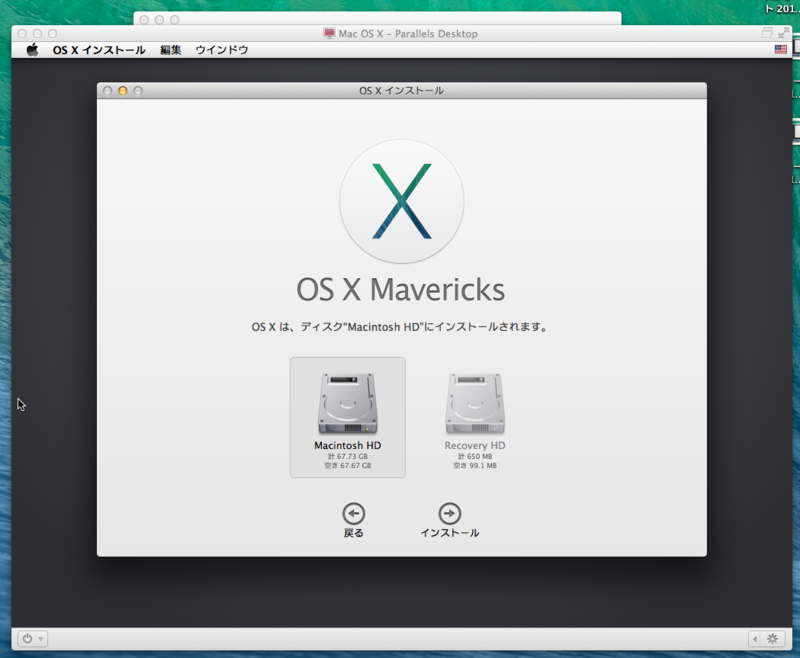Screen dimensions: 800x658
Task: Open the Apple menu in the VM
Action: [32, 50]
